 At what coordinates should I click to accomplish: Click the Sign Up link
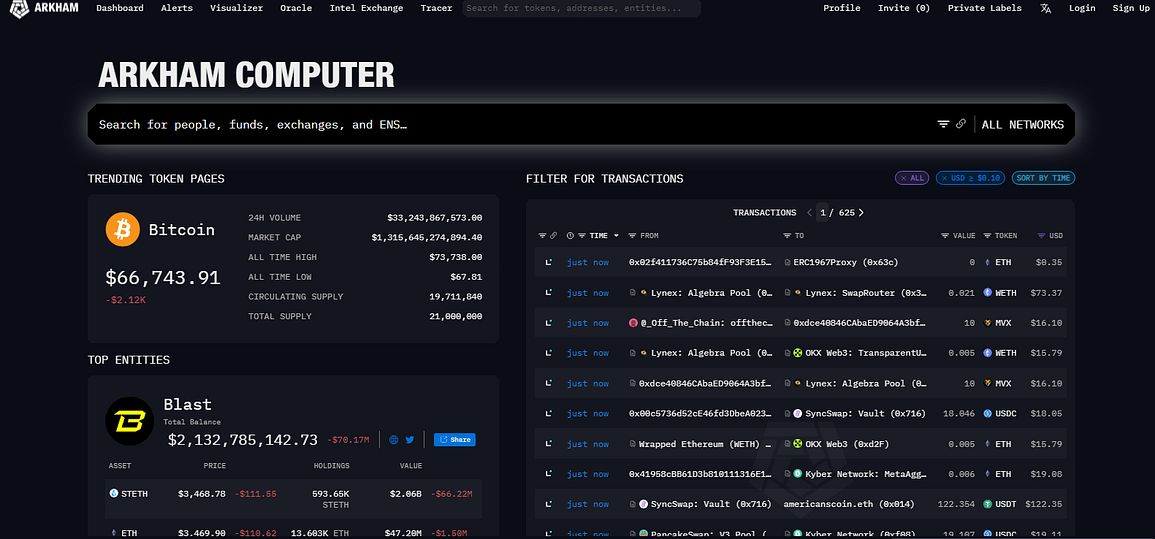(1130, 8)
